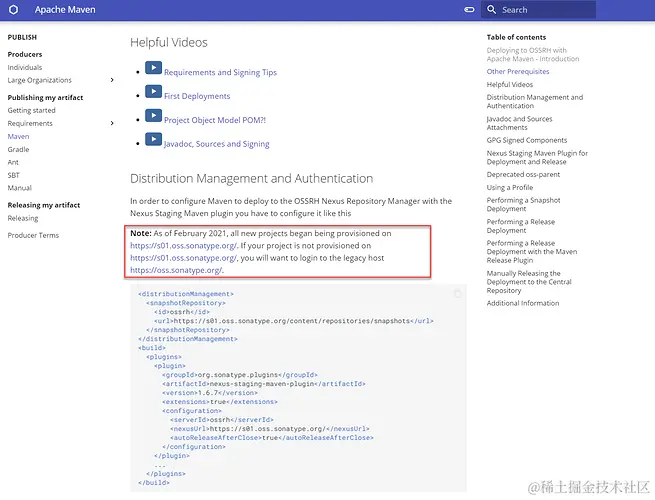Jump to Manually Releasing the Deployment section
The width and height of the screenshot is (655, 500).
click(x=529, y=282)
